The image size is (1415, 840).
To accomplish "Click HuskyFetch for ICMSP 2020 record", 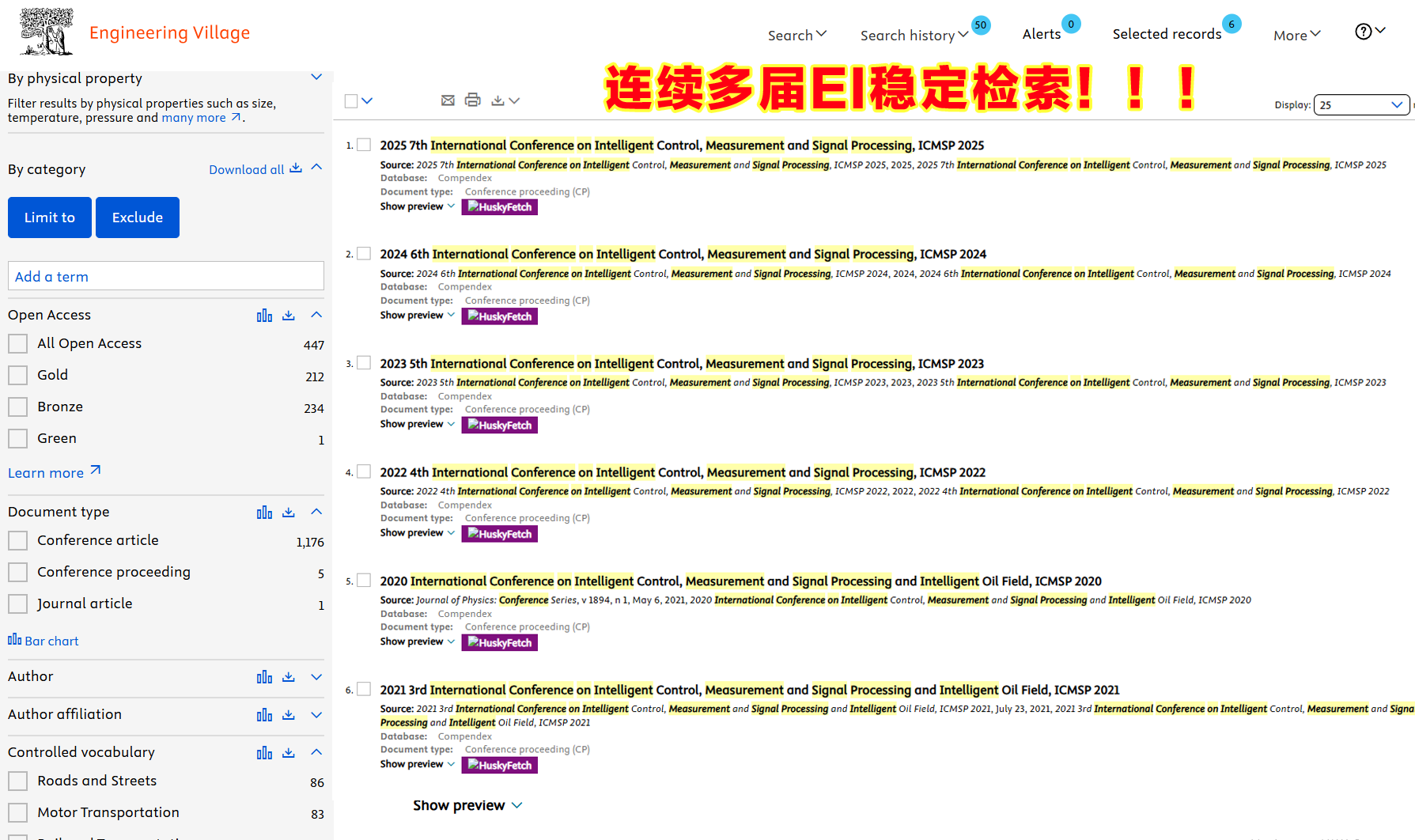I will tap(500, 643).
